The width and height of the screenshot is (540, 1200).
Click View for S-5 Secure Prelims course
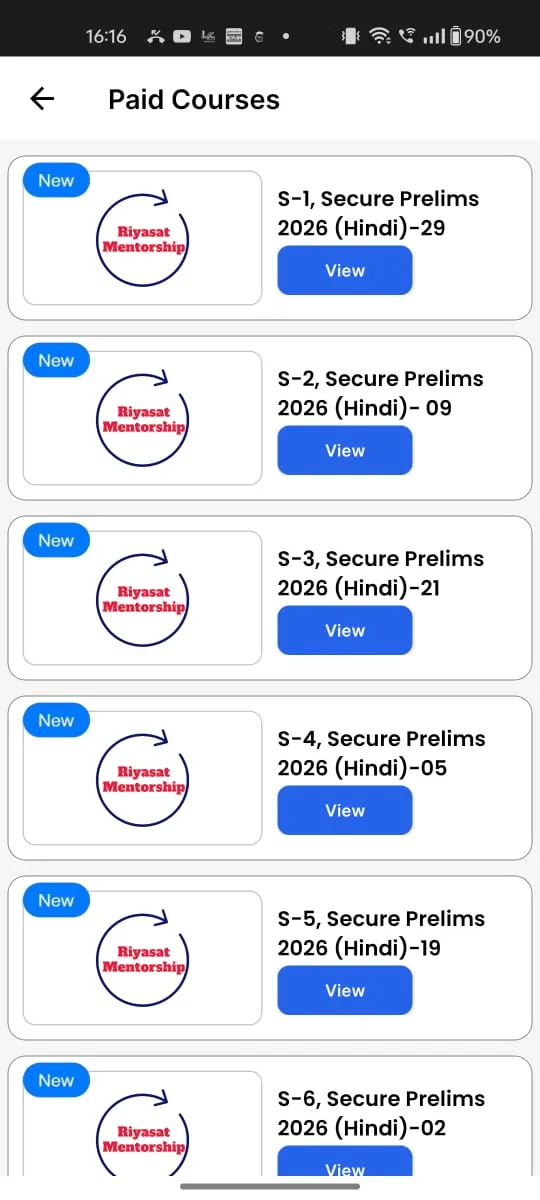345,990
